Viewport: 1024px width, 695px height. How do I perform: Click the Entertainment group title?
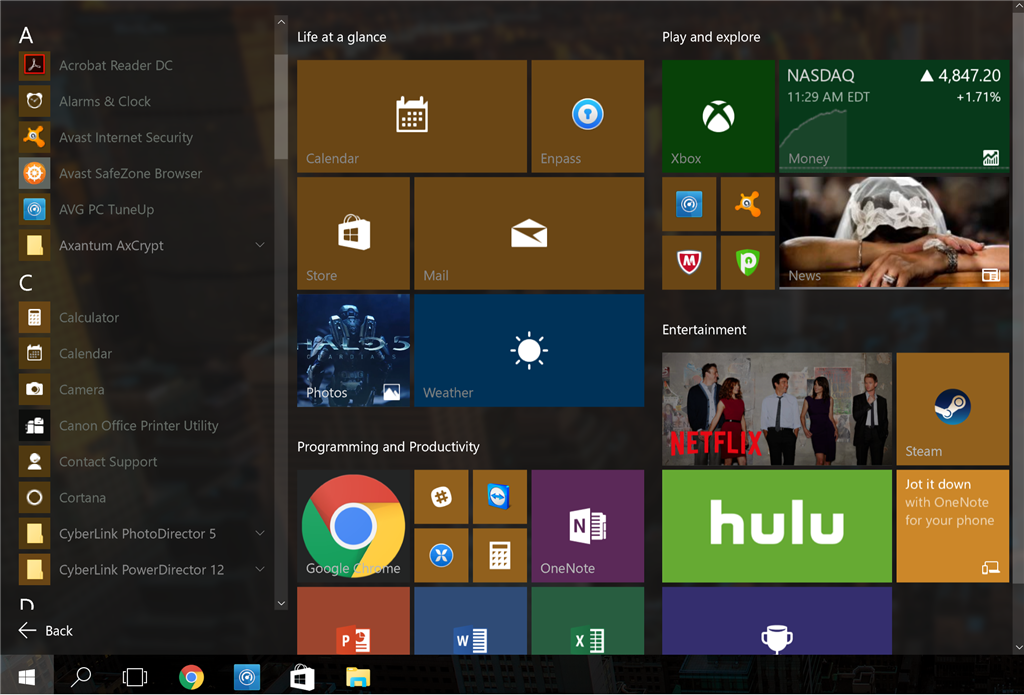tap(704, 330)
